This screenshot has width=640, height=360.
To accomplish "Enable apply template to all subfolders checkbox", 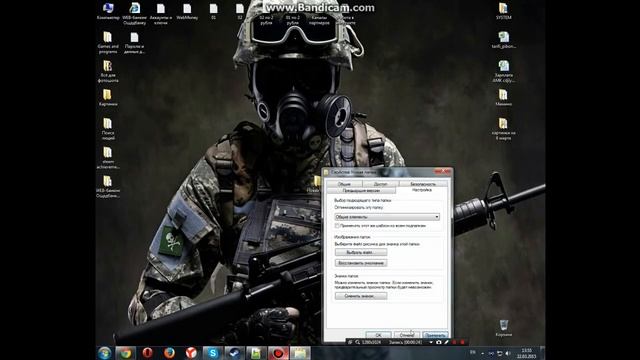I will coord(337,226).
